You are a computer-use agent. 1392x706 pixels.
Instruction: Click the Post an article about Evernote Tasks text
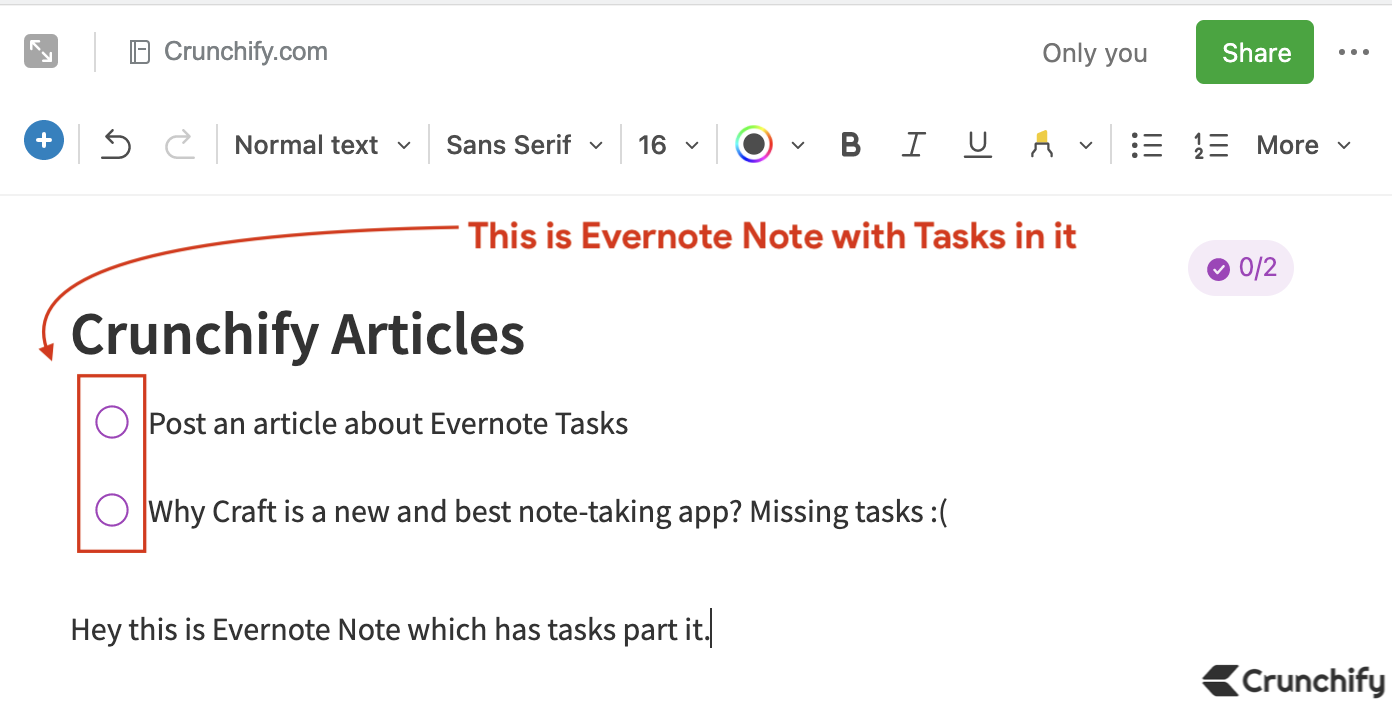pyautogui.click(x=389, y=424)
